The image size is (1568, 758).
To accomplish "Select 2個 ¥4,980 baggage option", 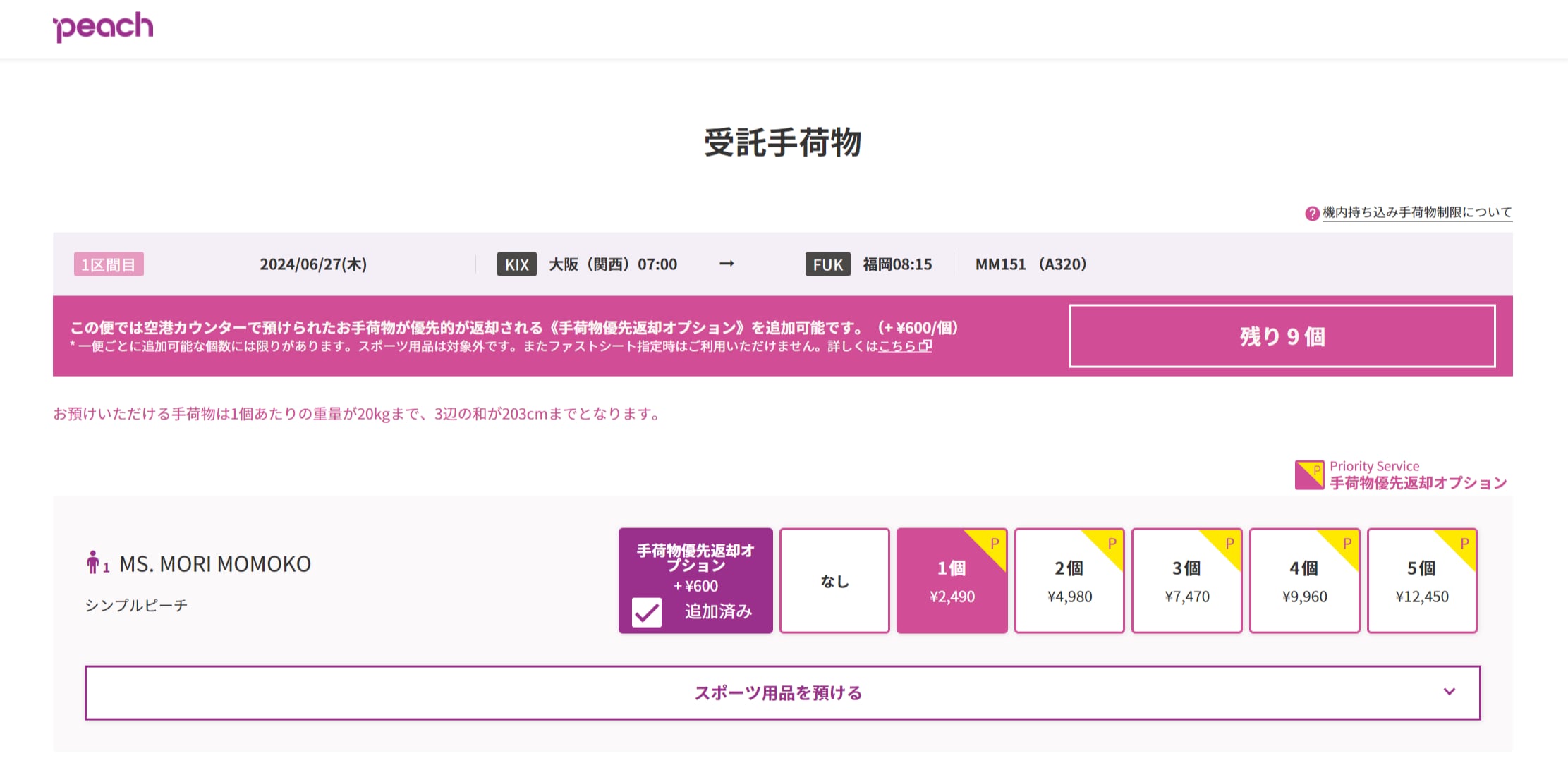I will (x=1069, y=581).
